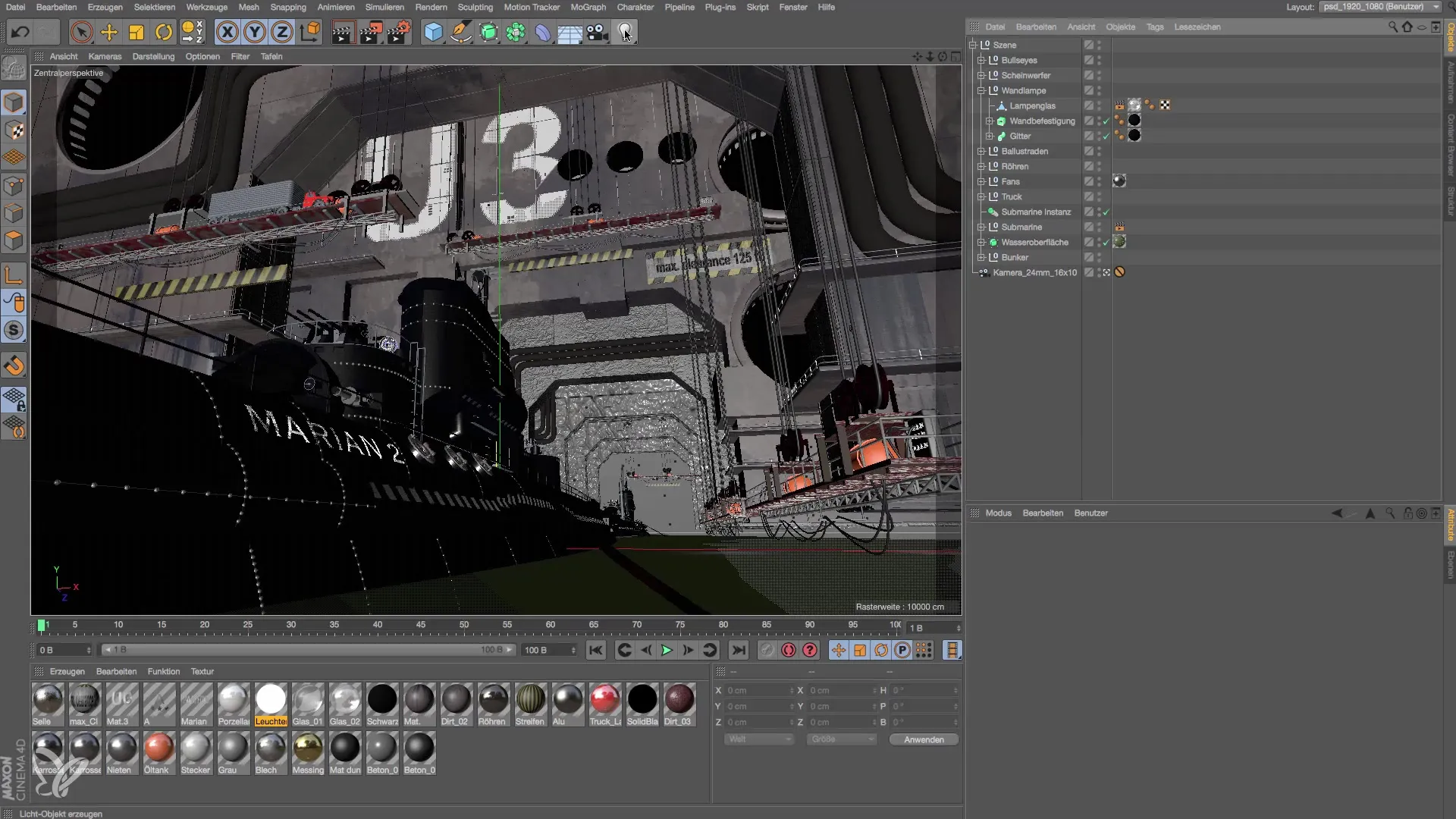Click the green generator cube icon
1456x819 pixels.
pos(489,32)
